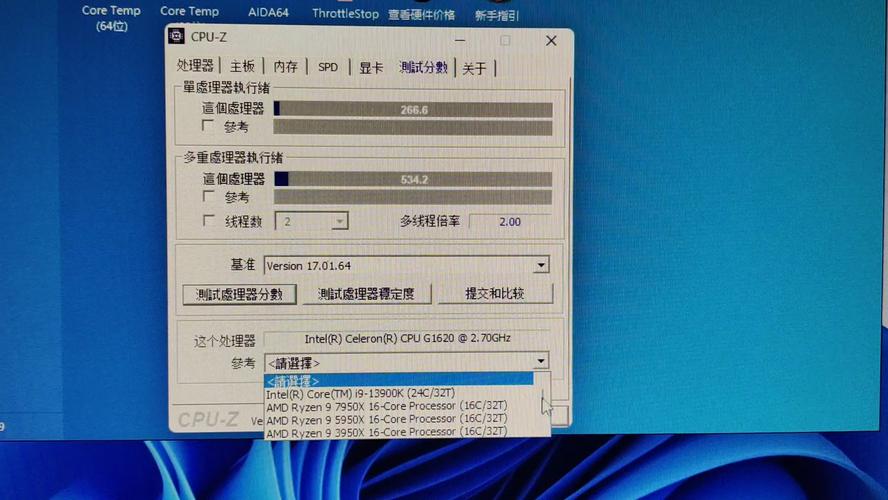Open Core Temp (64位) desktop shortcut
Image resolution: width=888 pixels, height=500 pixels.
pyautogui.click(x=111, y=18)
